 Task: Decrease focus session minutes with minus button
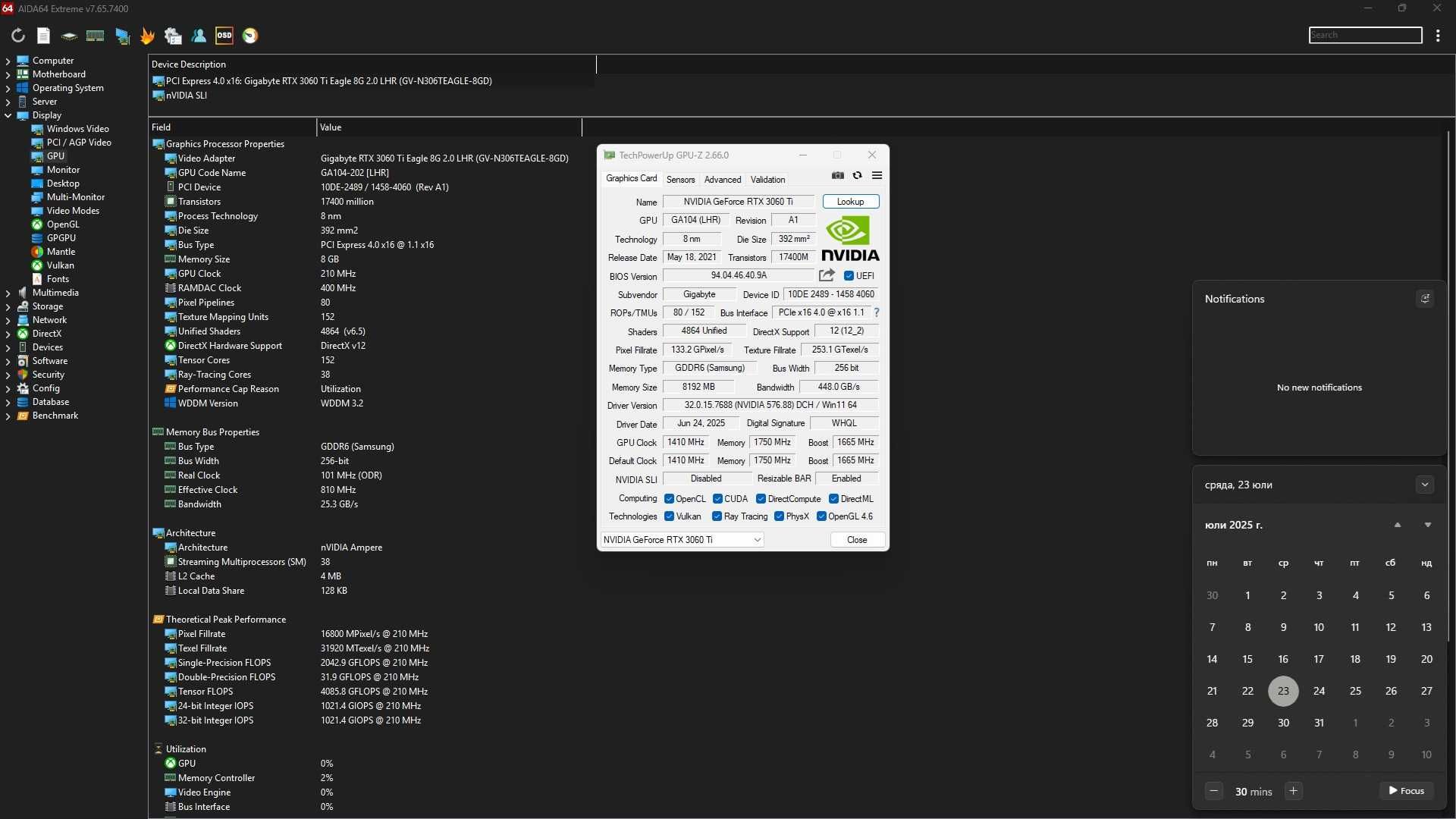pos(1214,791)
